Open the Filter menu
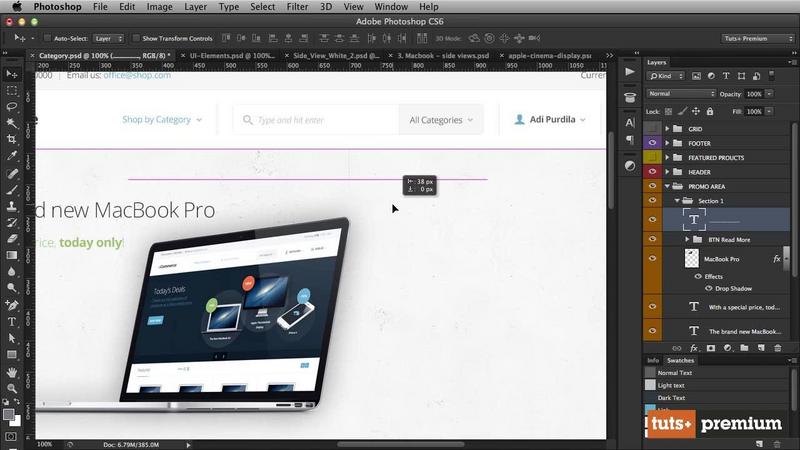 pyautogui.click(x=297, y=7)
